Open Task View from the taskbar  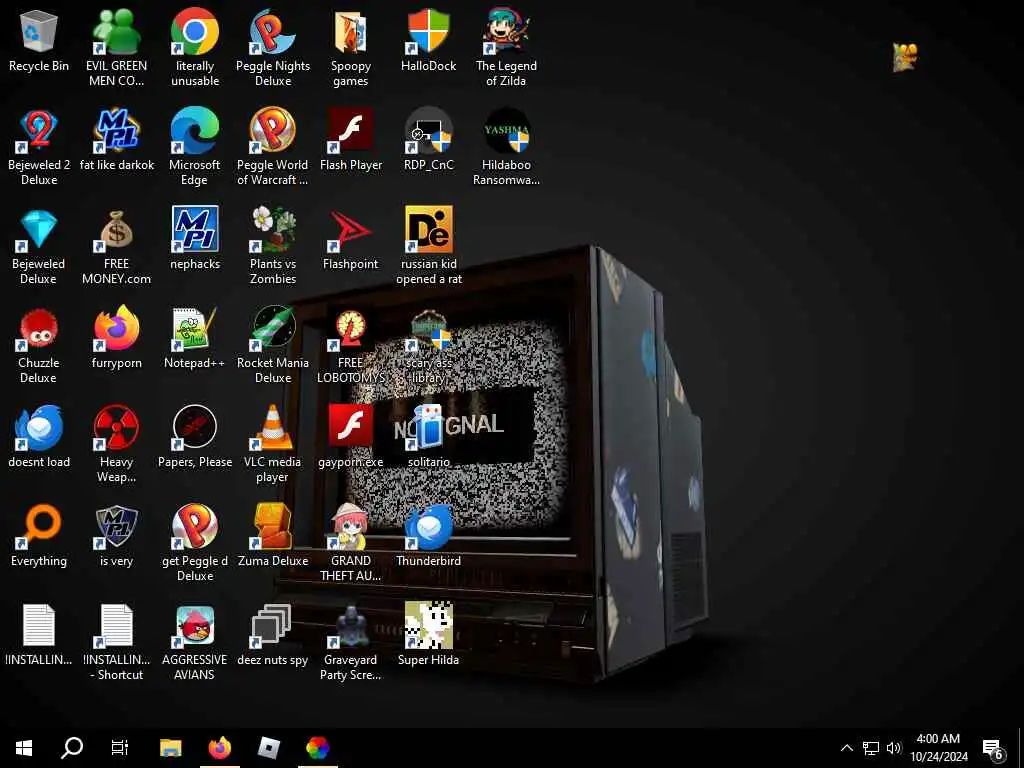tap(120, 747)
